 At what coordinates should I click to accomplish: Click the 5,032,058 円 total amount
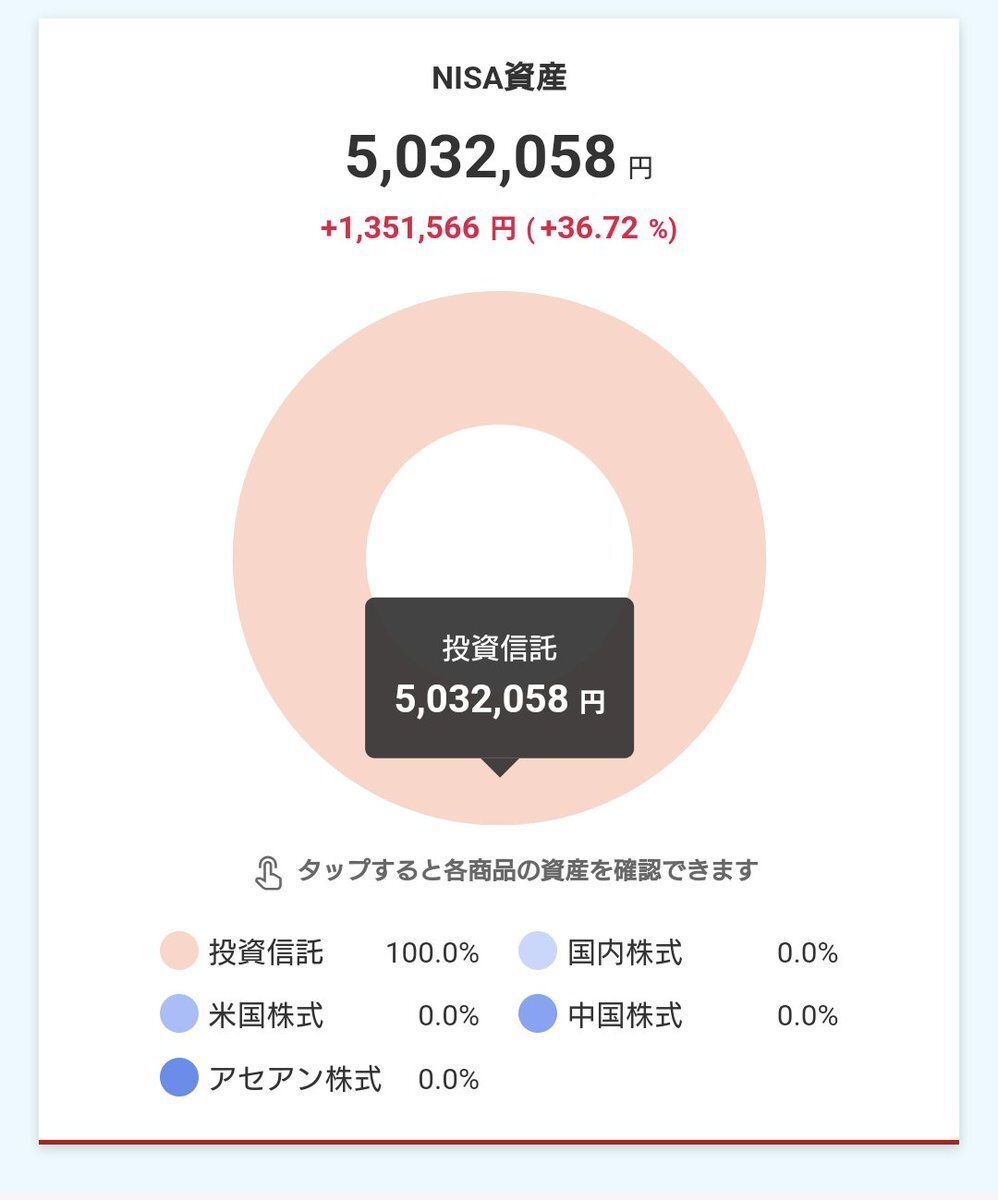(499, 158)
